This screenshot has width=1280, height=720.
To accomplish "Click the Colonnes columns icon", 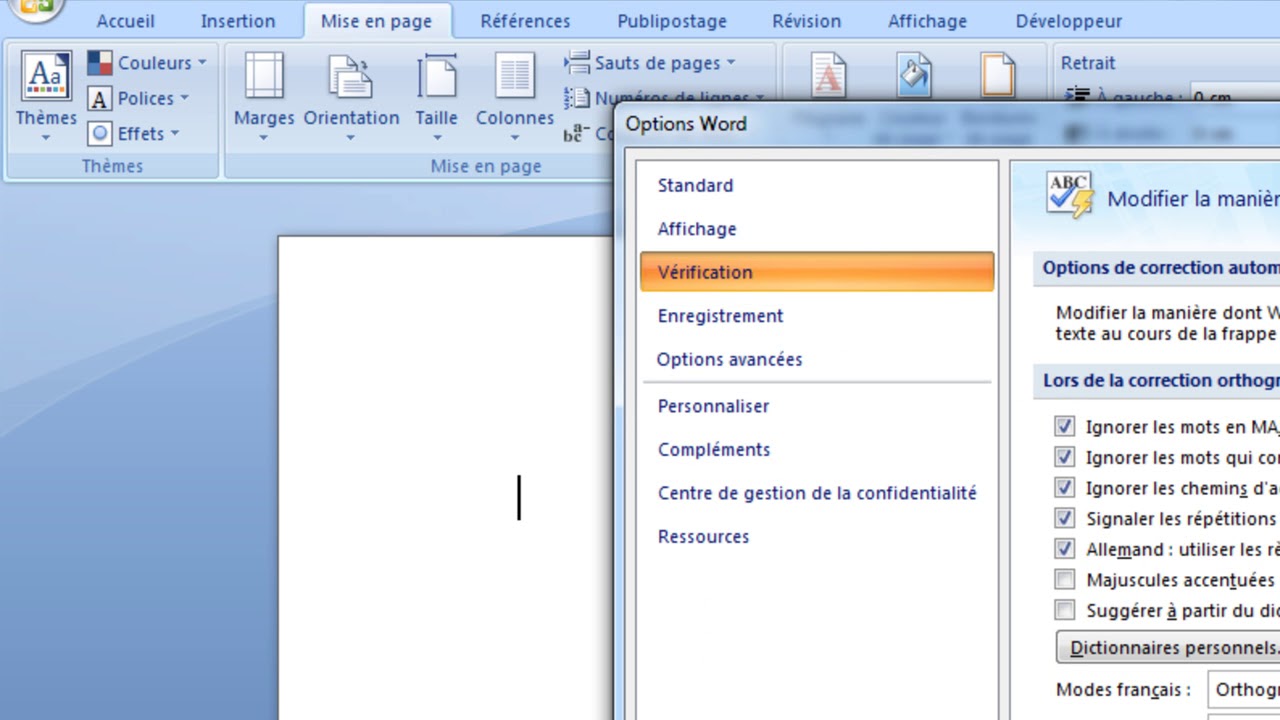I will [515, 77].
